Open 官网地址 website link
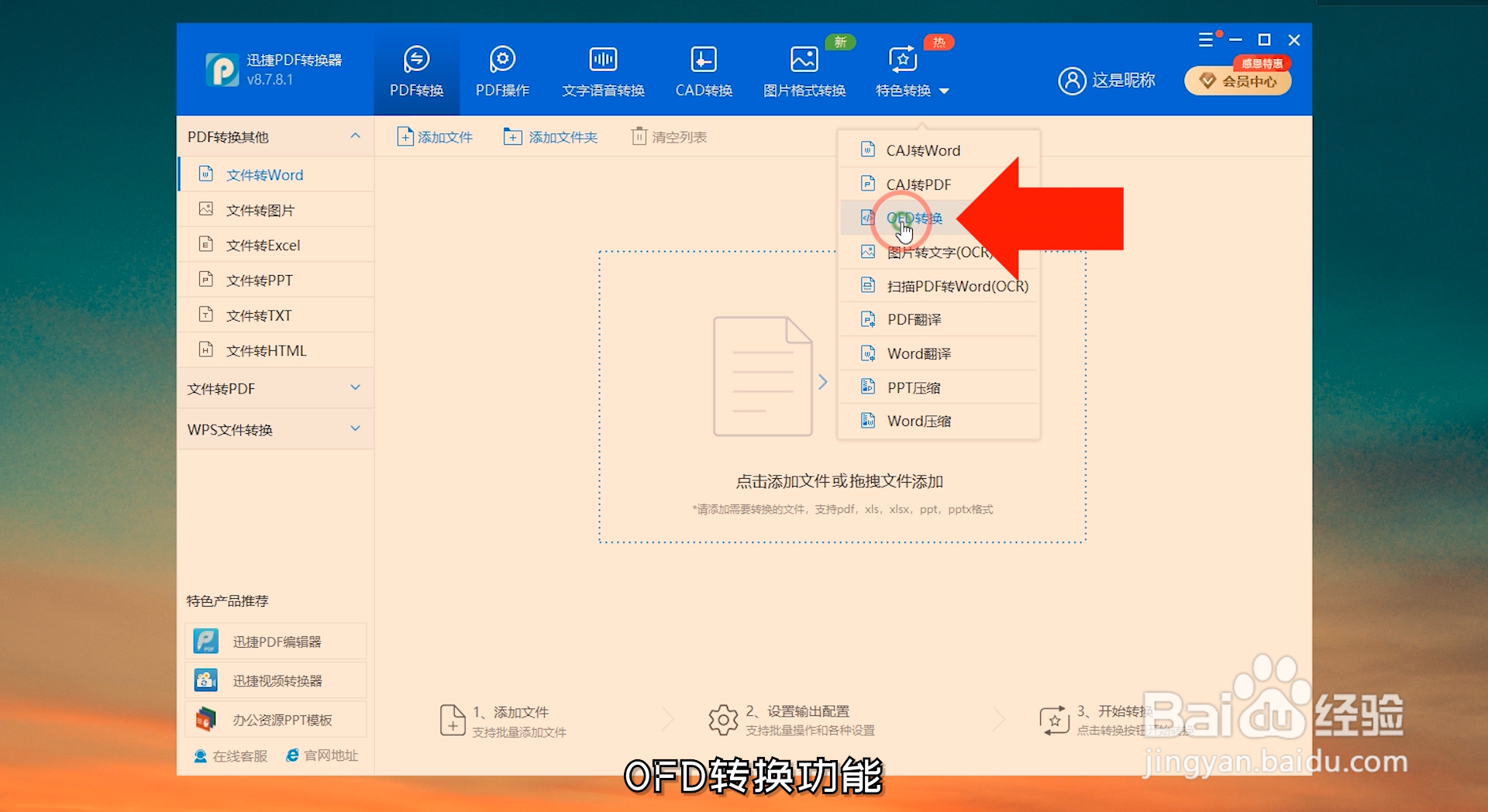This screenshot has width=1488, height=812. tap(322, 755)
